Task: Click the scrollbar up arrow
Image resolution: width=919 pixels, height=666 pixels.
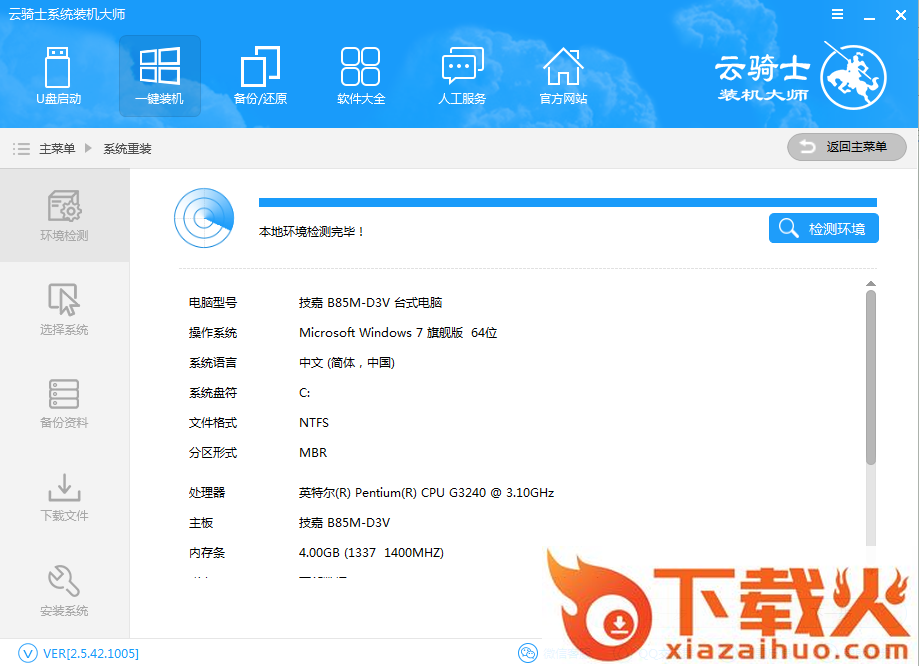Action: click(871, 284)
